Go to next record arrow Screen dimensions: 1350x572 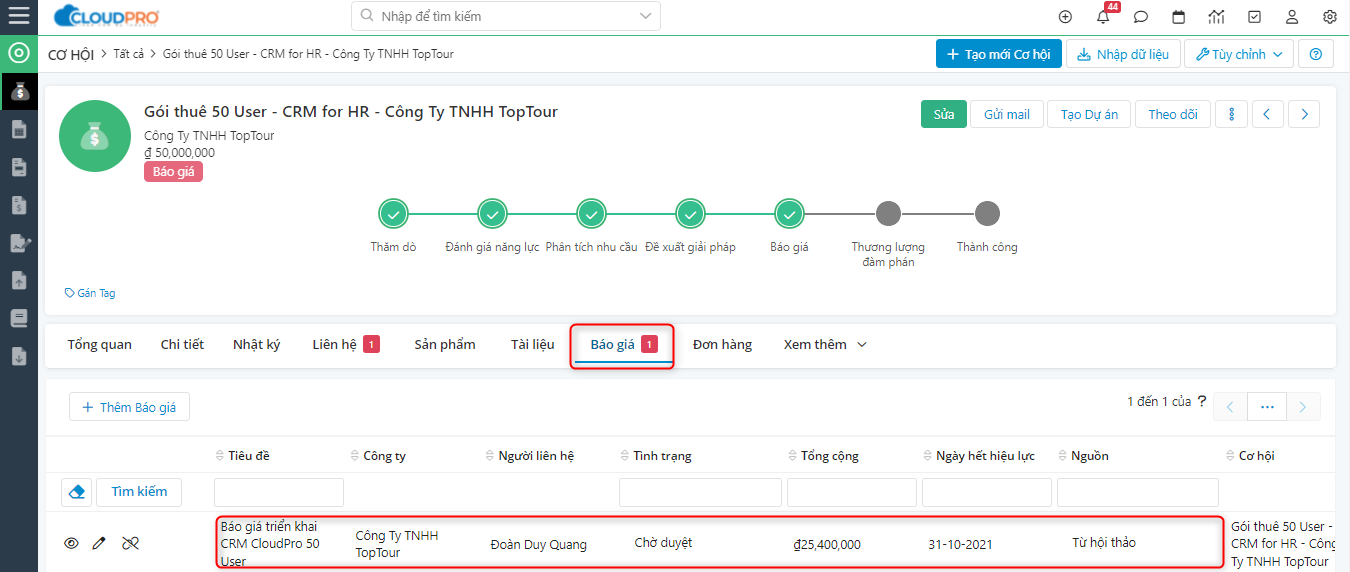click(x=1304, y=114)
